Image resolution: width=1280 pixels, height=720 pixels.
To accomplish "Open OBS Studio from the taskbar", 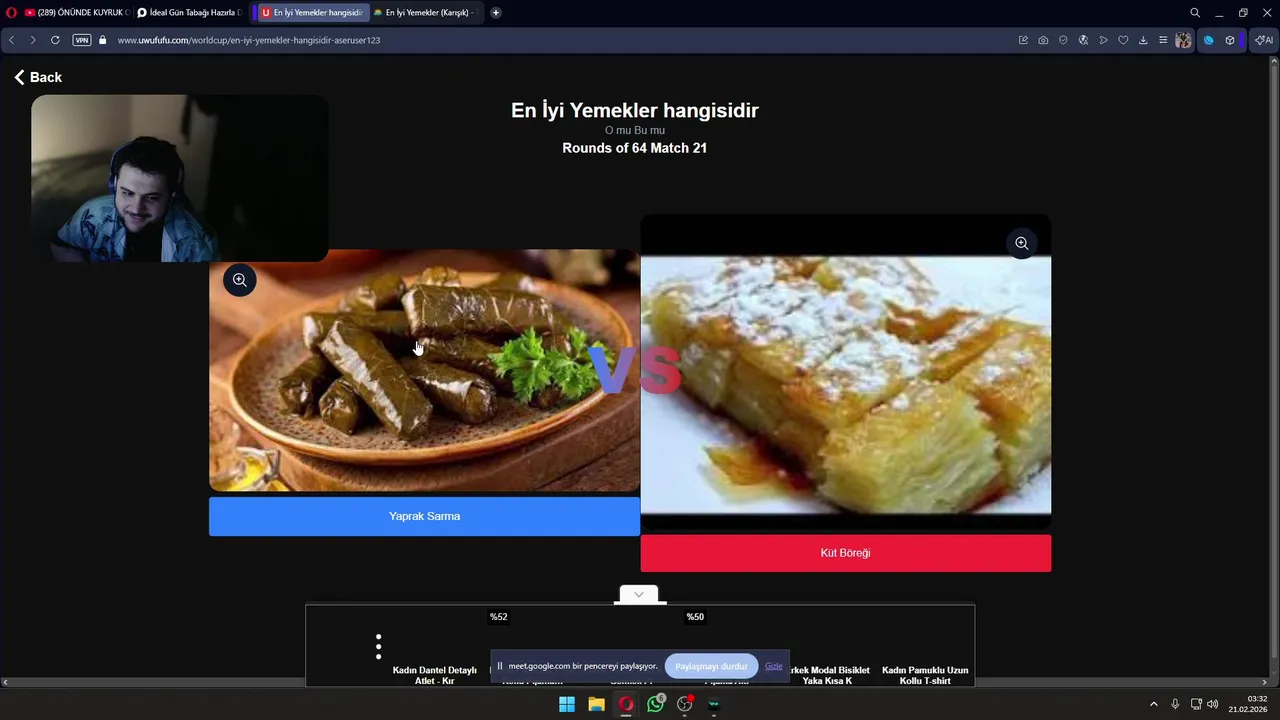I will (685, 704).
